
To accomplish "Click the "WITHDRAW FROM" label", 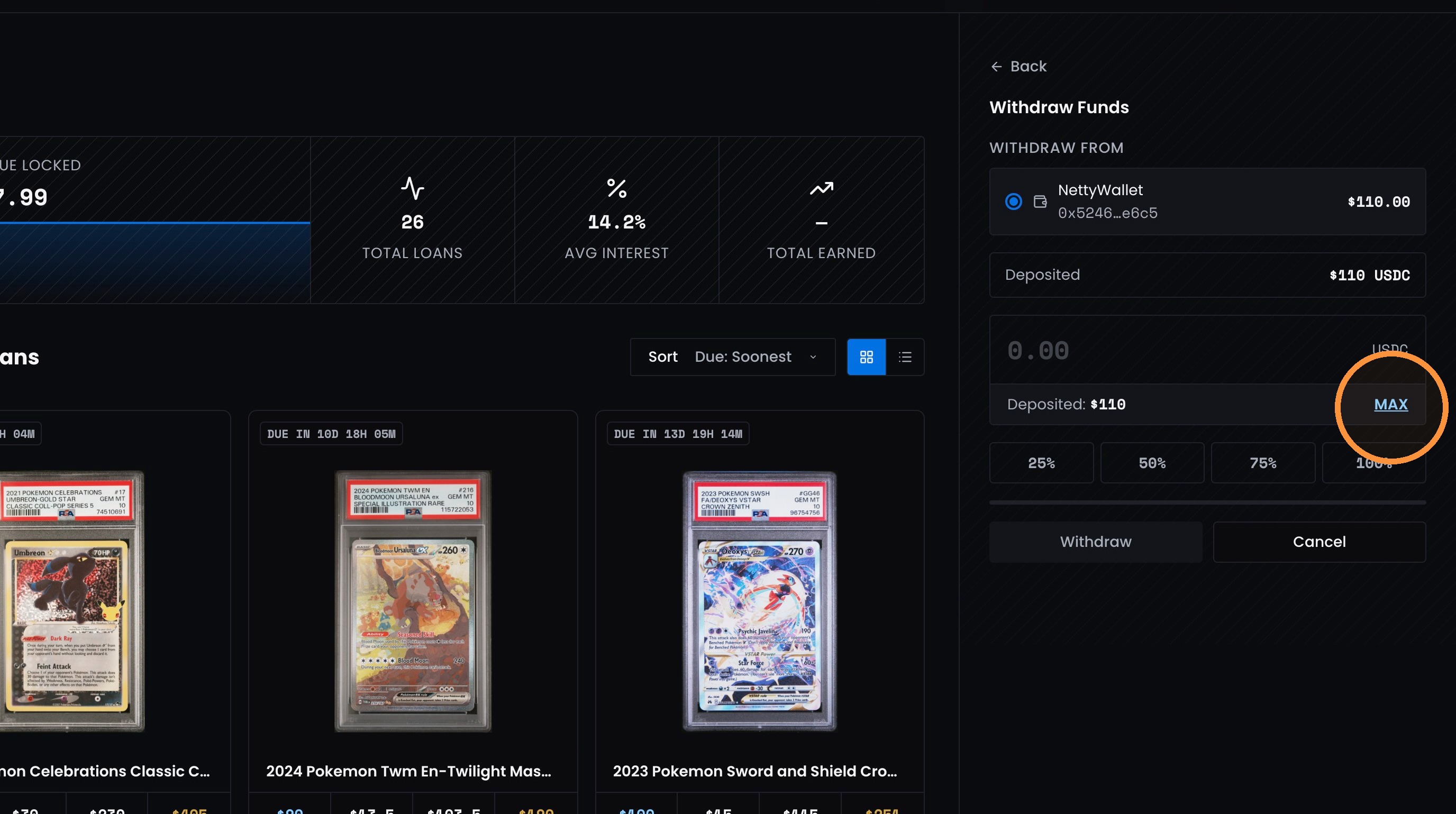I will [x=1057, y=148].
